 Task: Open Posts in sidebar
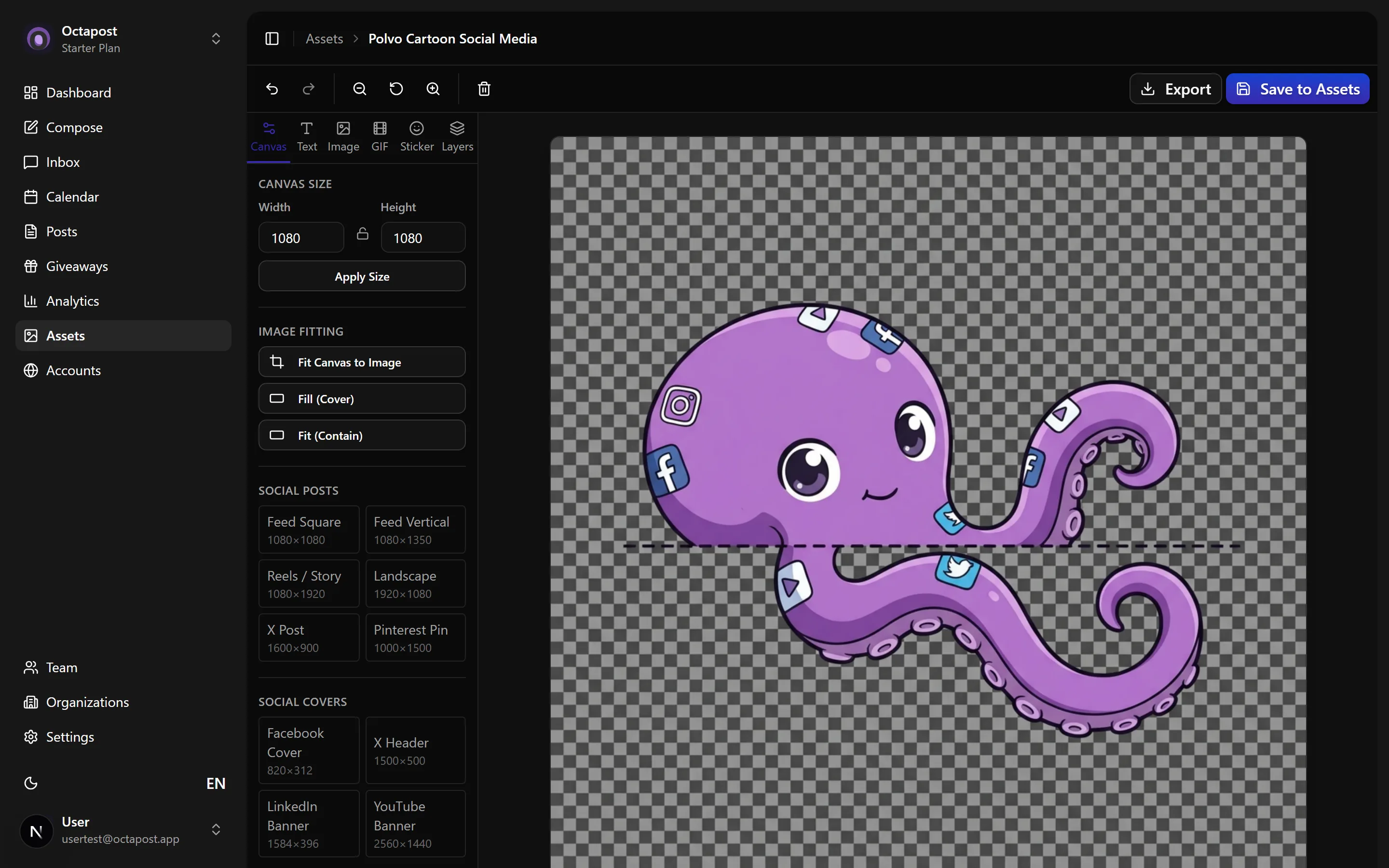click(x=123, y=231)
